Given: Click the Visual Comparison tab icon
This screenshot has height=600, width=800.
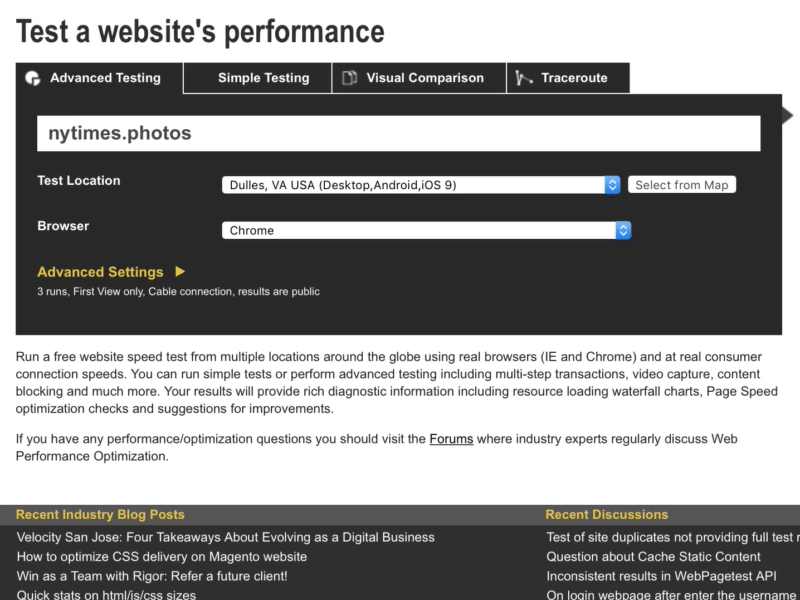Looking at the screenshot, I should click(349, 78).
